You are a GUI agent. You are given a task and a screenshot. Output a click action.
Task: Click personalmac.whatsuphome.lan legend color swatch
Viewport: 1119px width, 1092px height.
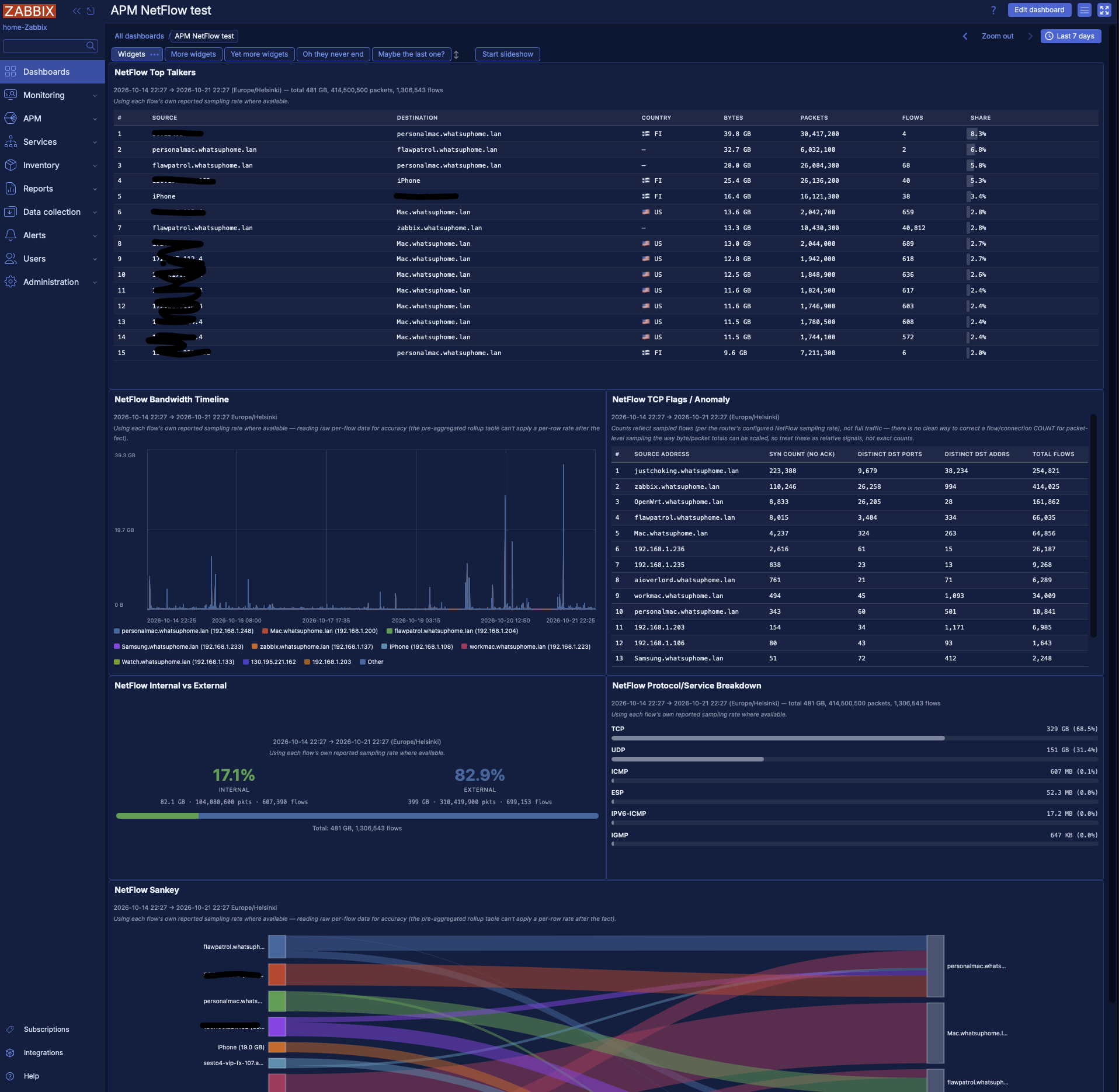pyautogui.click(x=117, y=631)
